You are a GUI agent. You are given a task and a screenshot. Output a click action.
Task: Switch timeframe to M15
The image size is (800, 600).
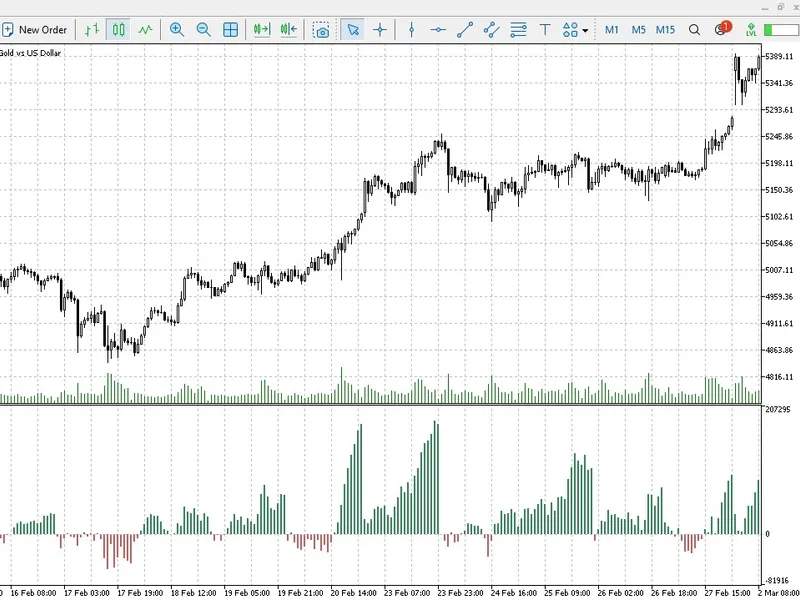click(665, 30)
